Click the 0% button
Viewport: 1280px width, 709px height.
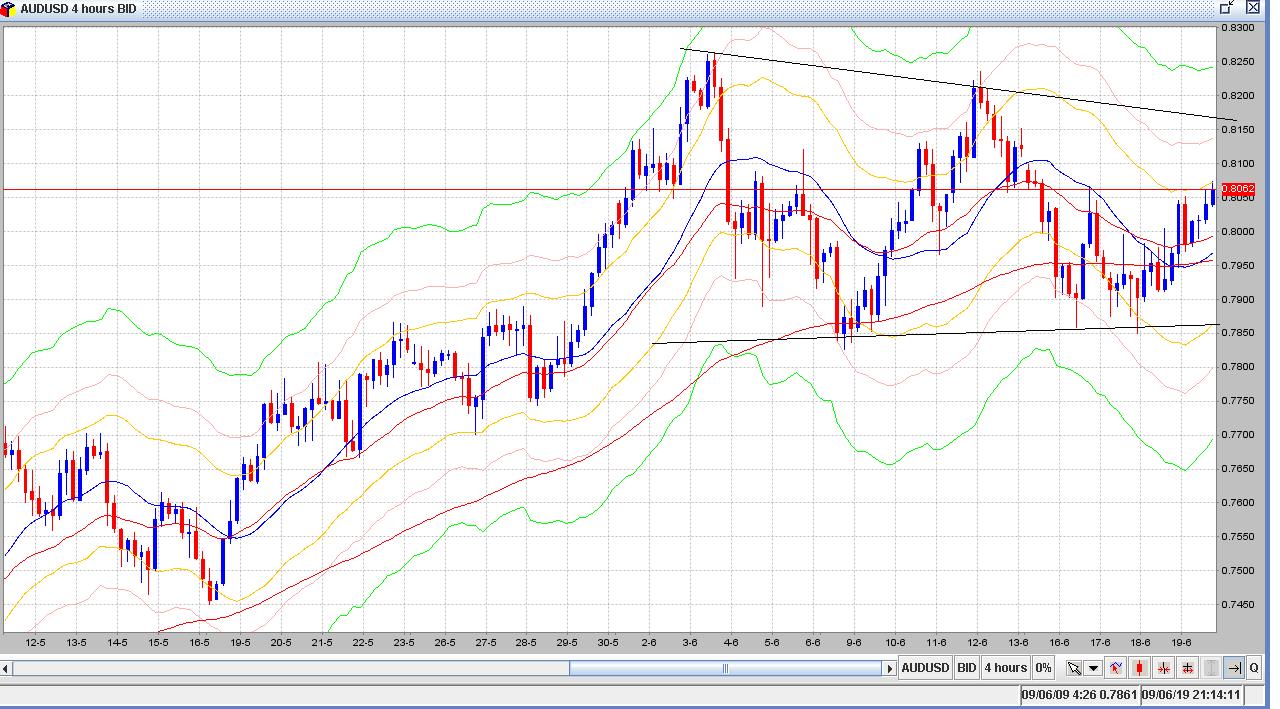click(1043, 668)
